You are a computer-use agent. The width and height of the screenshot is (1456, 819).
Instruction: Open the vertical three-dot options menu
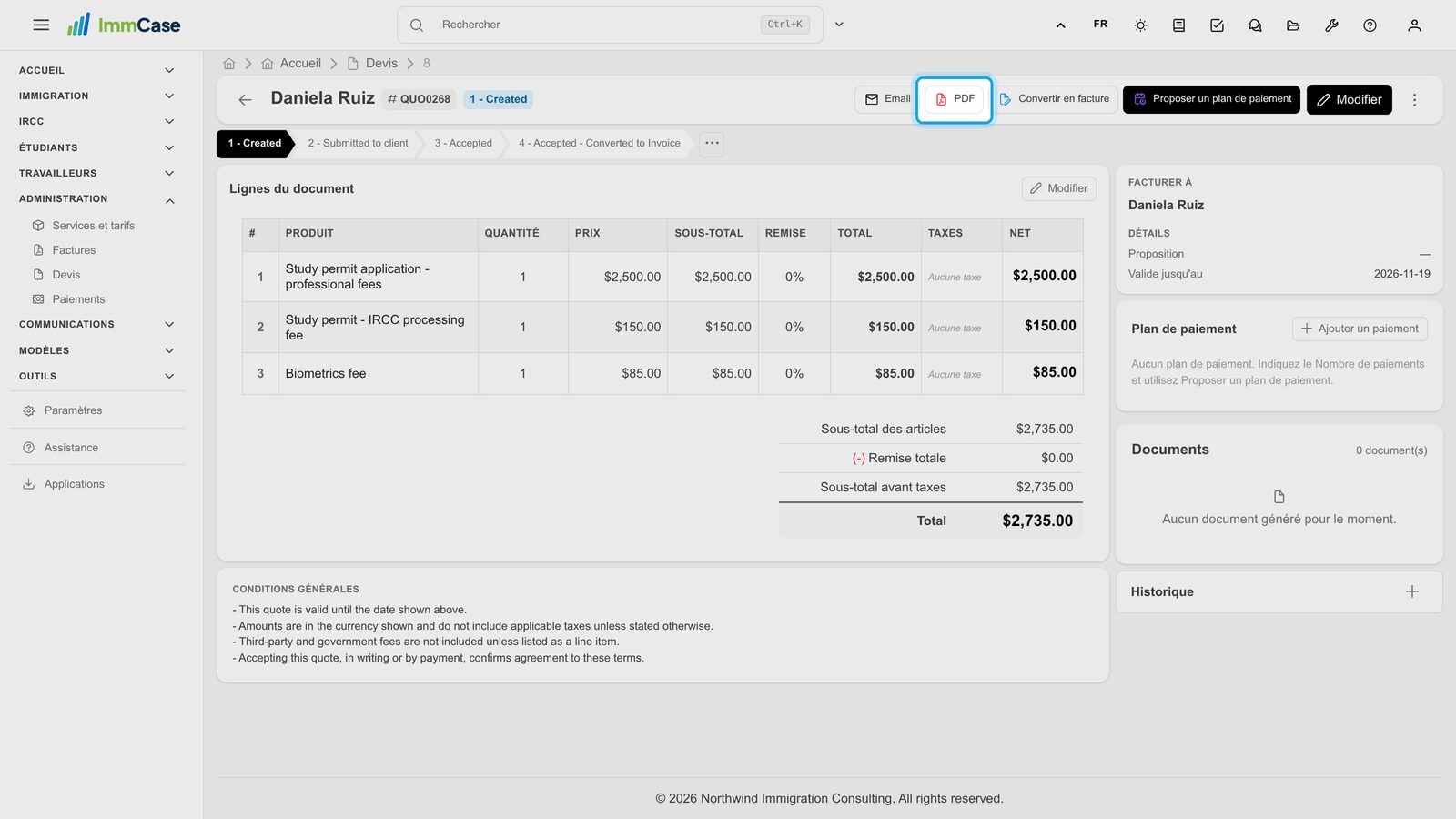1414,100
